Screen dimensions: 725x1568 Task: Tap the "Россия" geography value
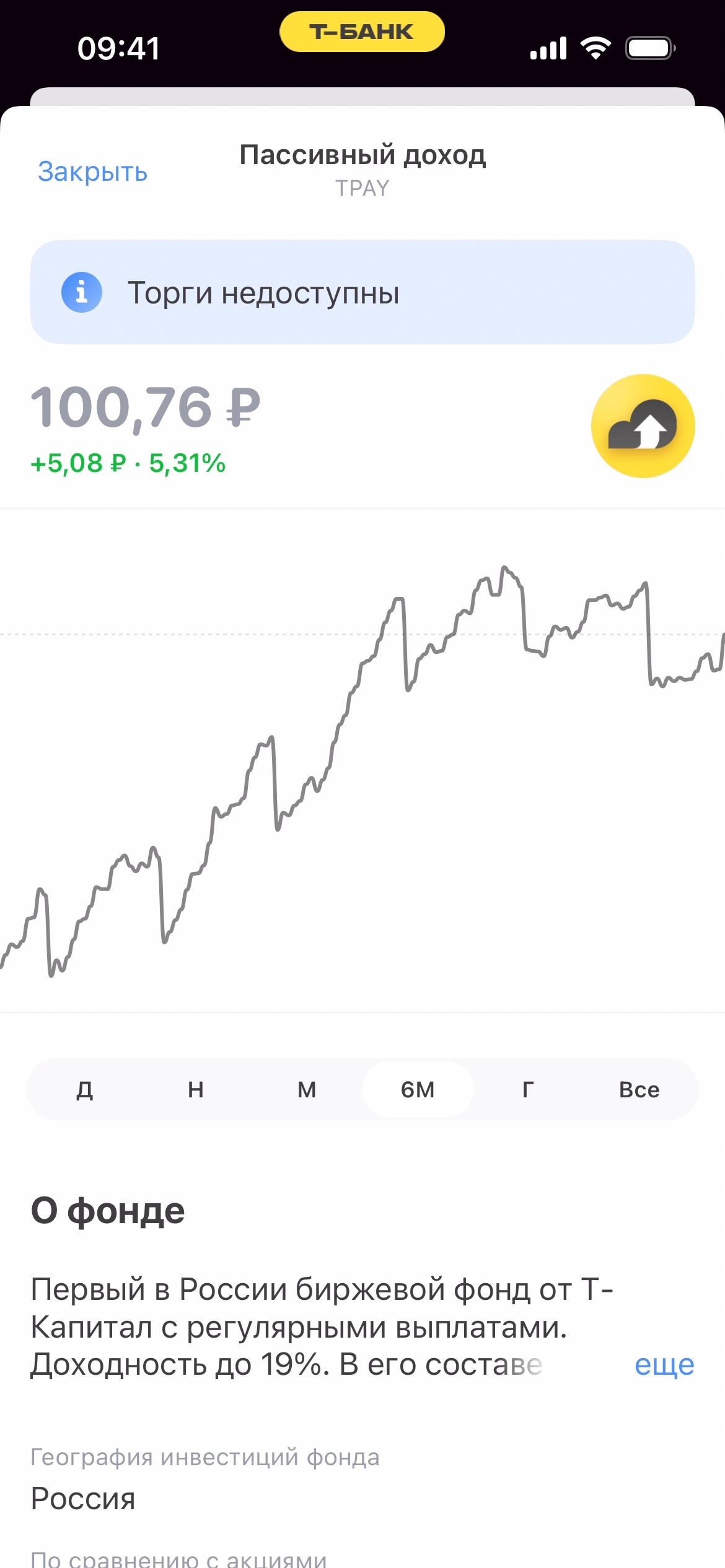(83, 1499)
